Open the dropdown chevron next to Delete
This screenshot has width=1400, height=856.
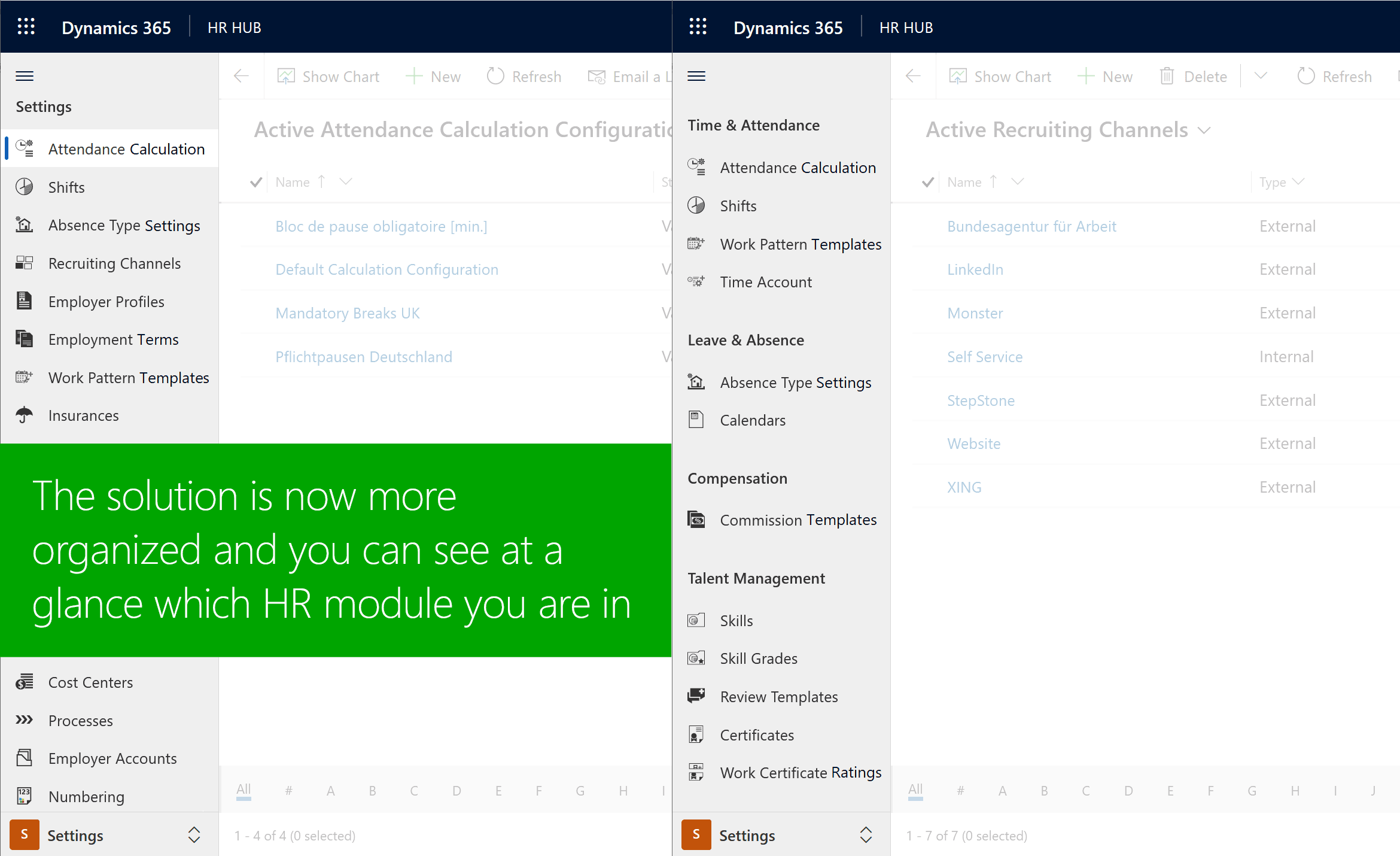[x=1261, y=76]
